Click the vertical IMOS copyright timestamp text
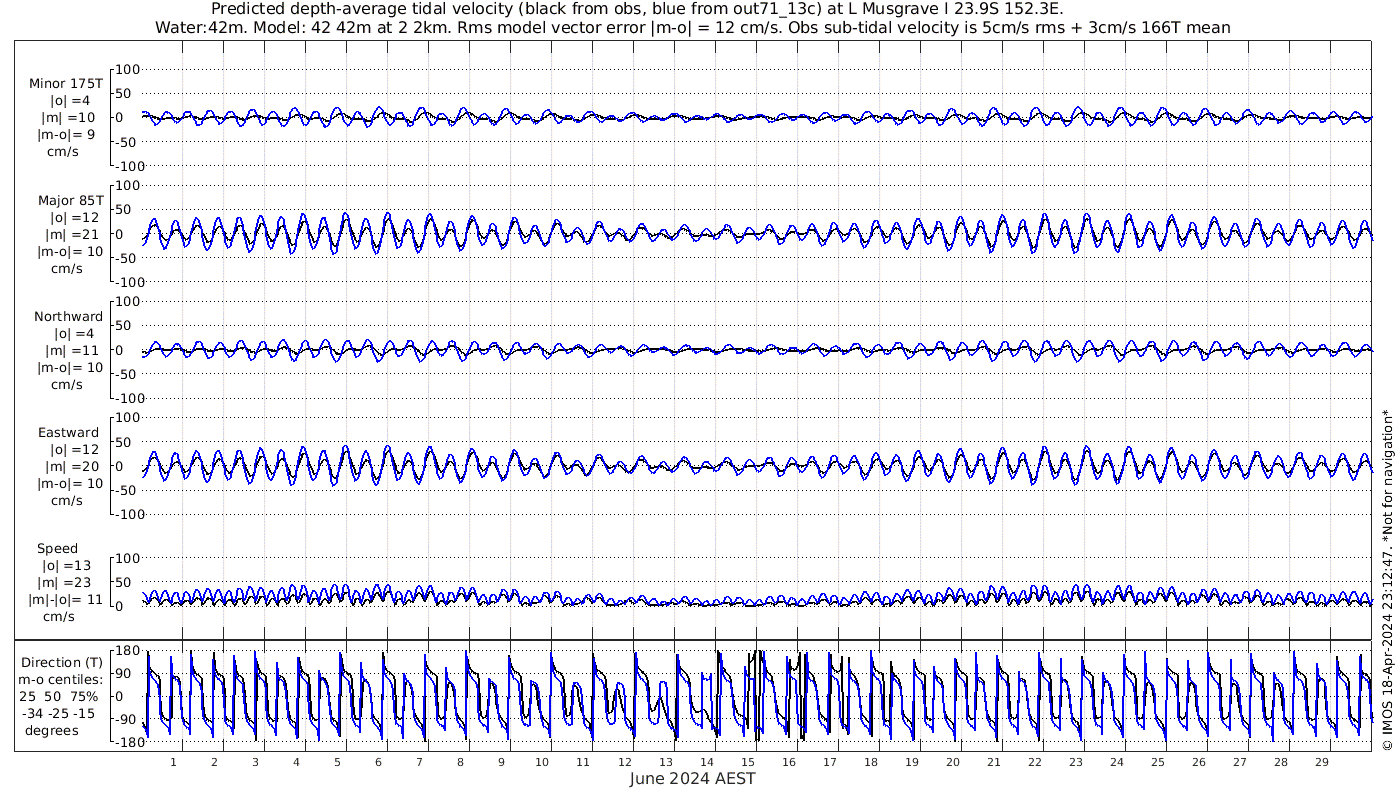This screenshot has height=800, width=1400. coord(1386,580)
